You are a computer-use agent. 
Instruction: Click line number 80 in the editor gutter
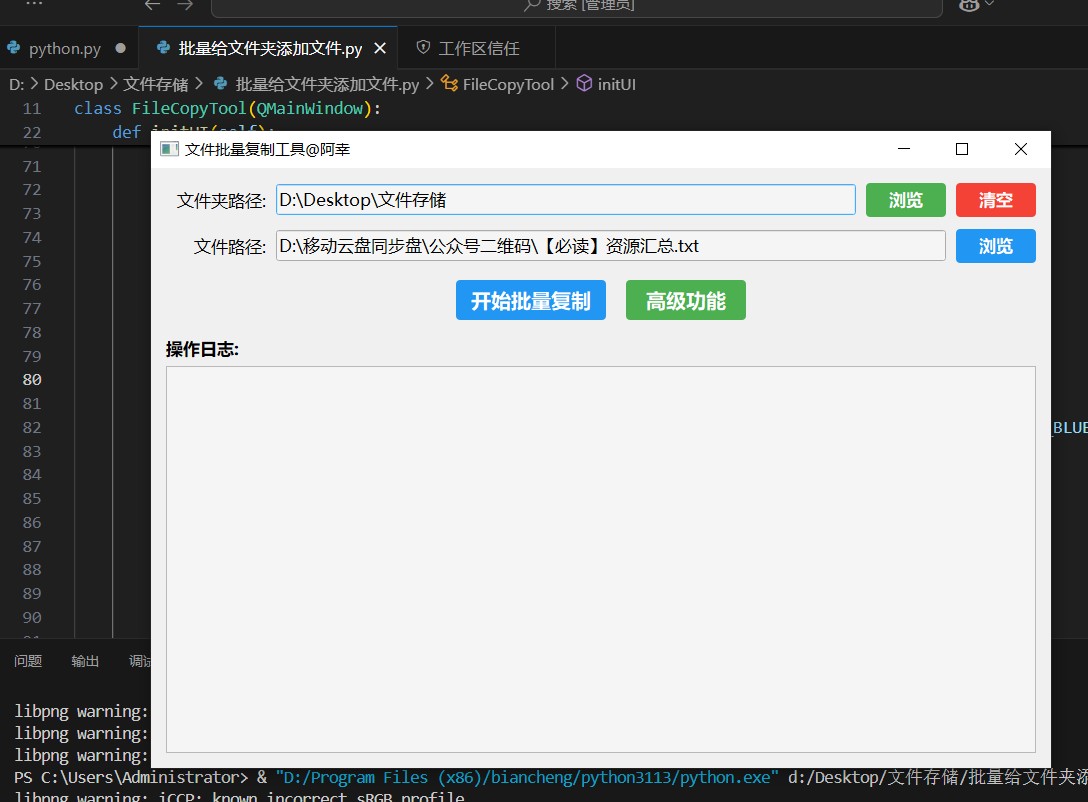(32, 379)
